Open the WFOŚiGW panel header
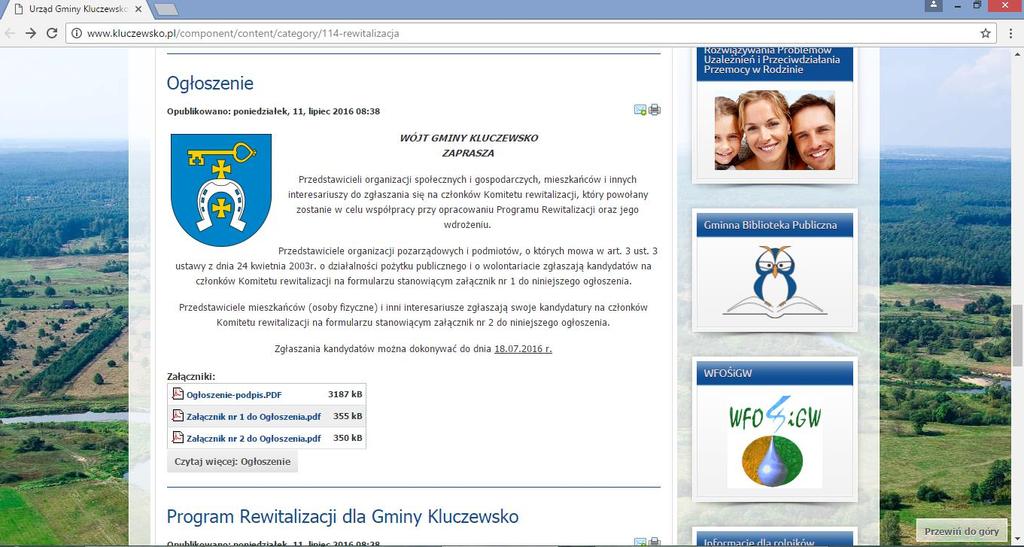 tap(775, 373)
